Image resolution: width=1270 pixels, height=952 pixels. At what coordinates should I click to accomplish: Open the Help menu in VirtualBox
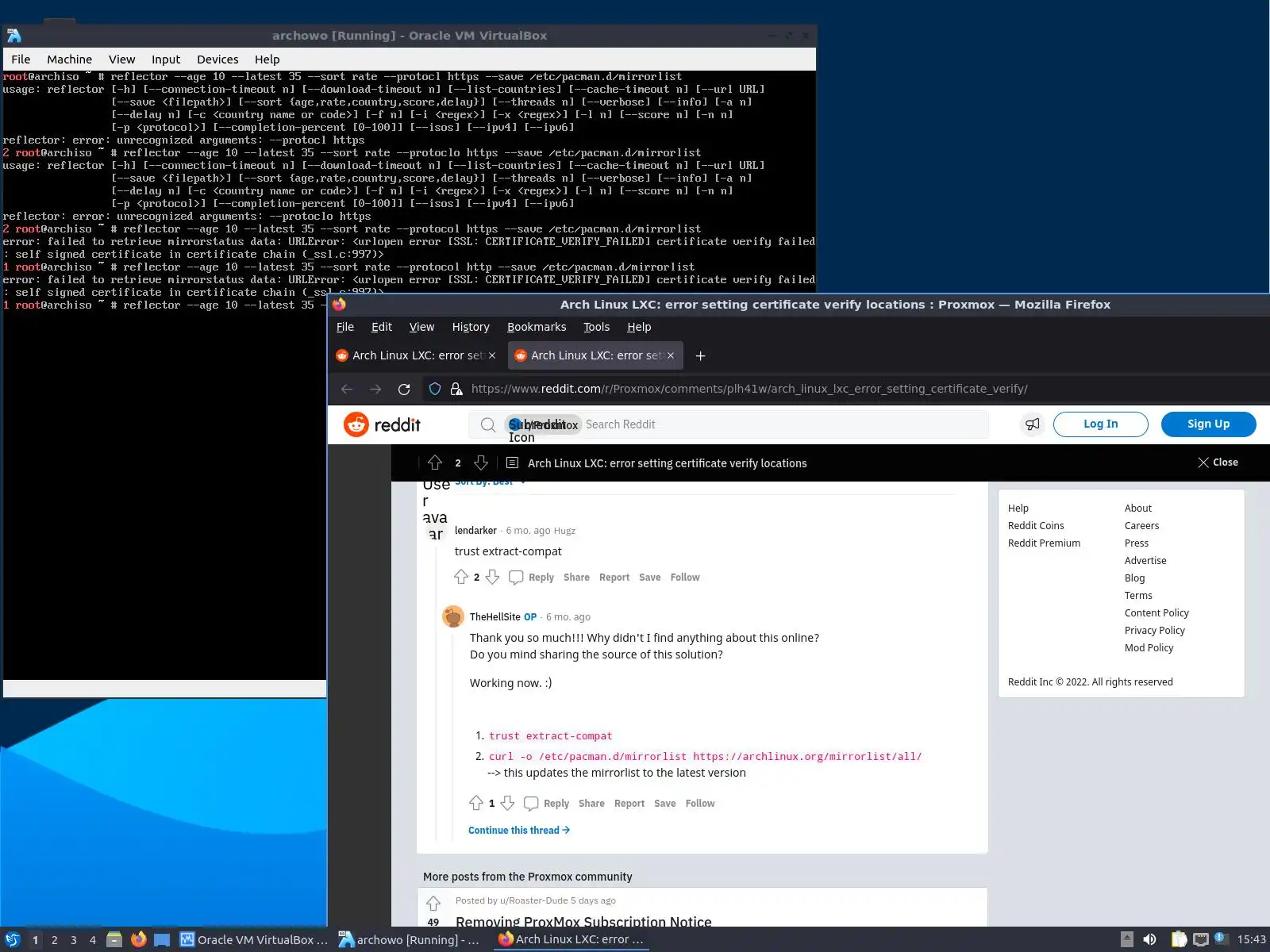click(267, 59)
